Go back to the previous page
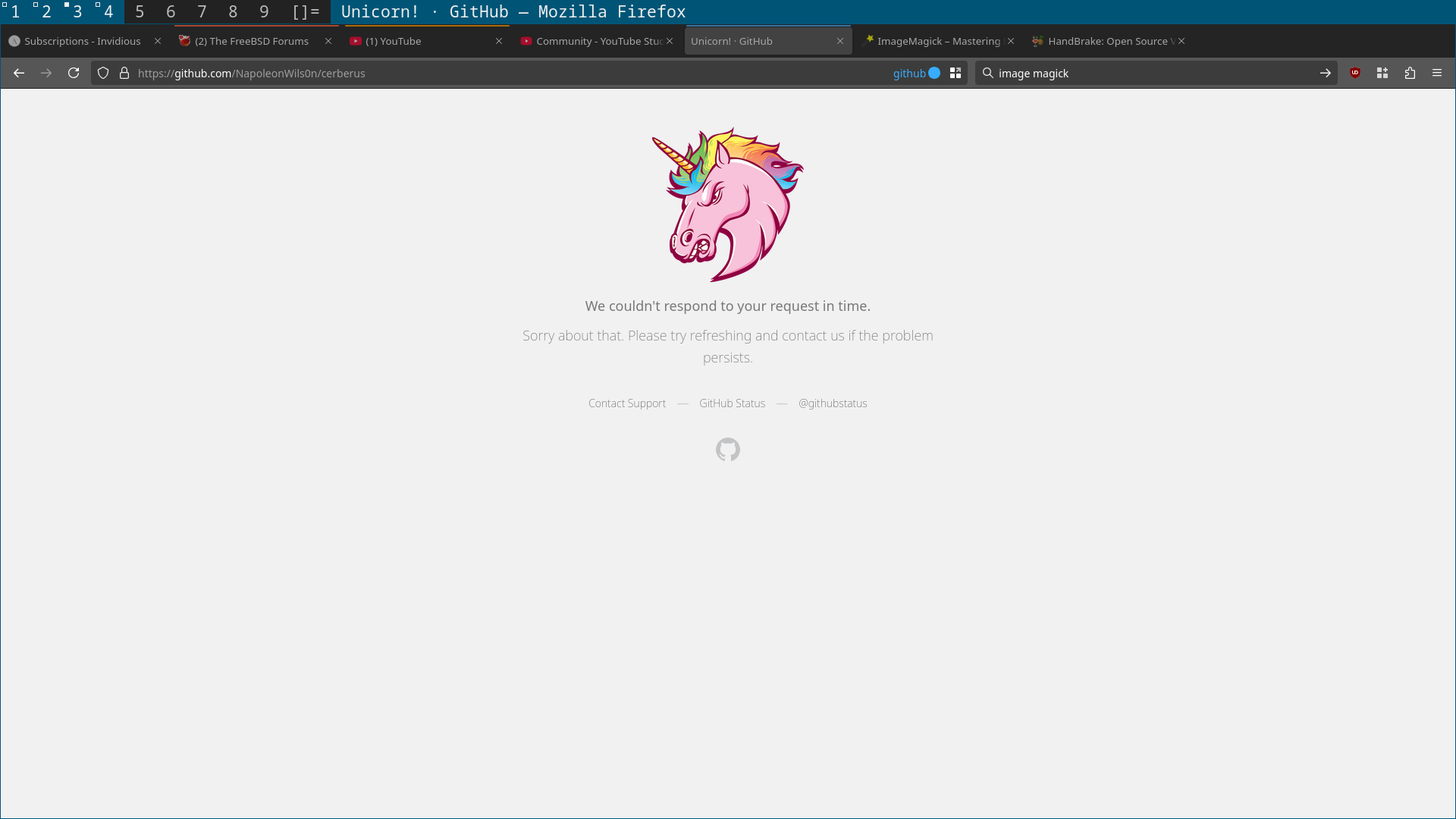The image size is (1456, 819). click(x=19, y=73)
